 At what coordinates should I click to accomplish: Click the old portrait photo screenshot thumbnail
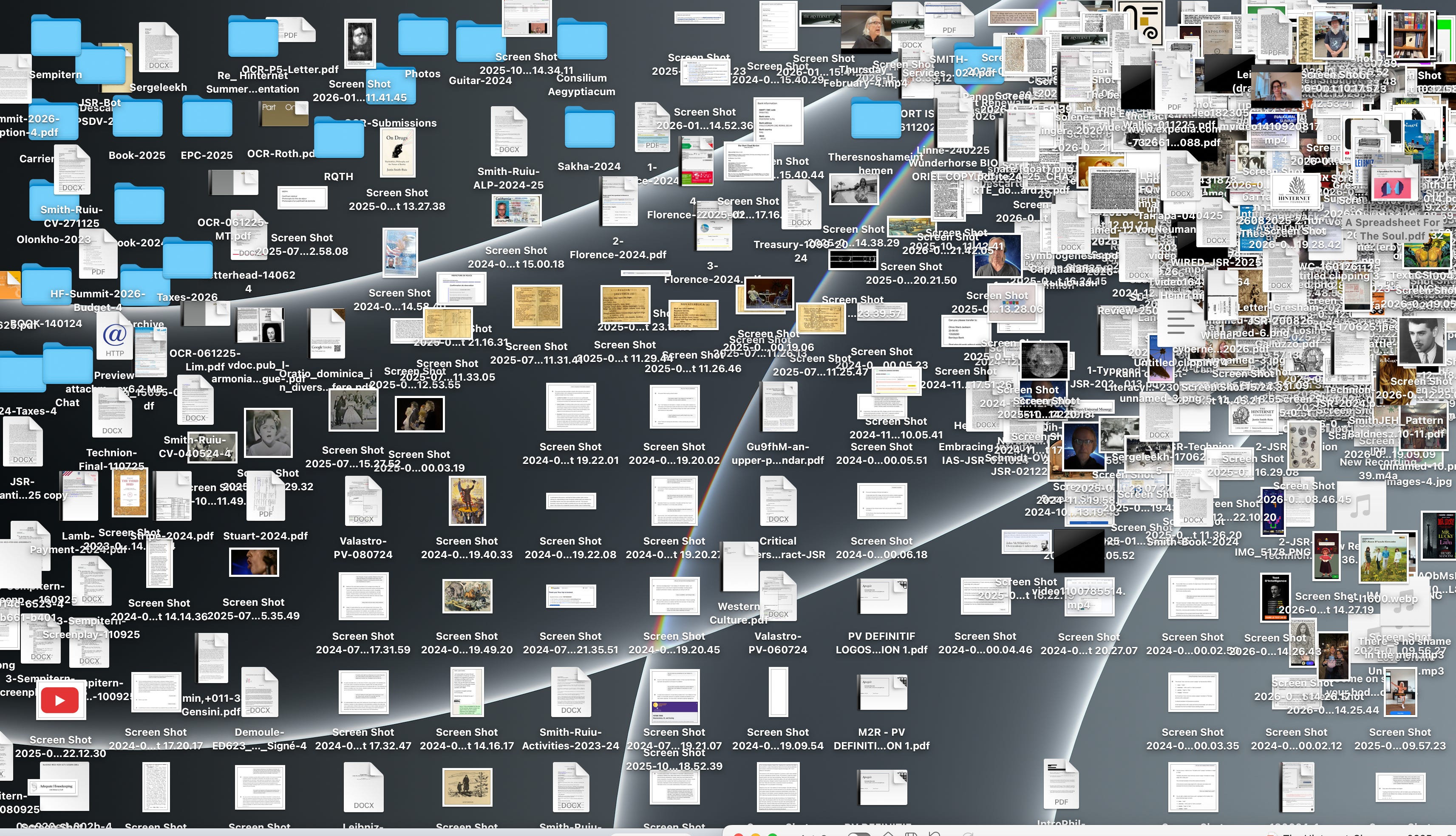tap(360, 43)
